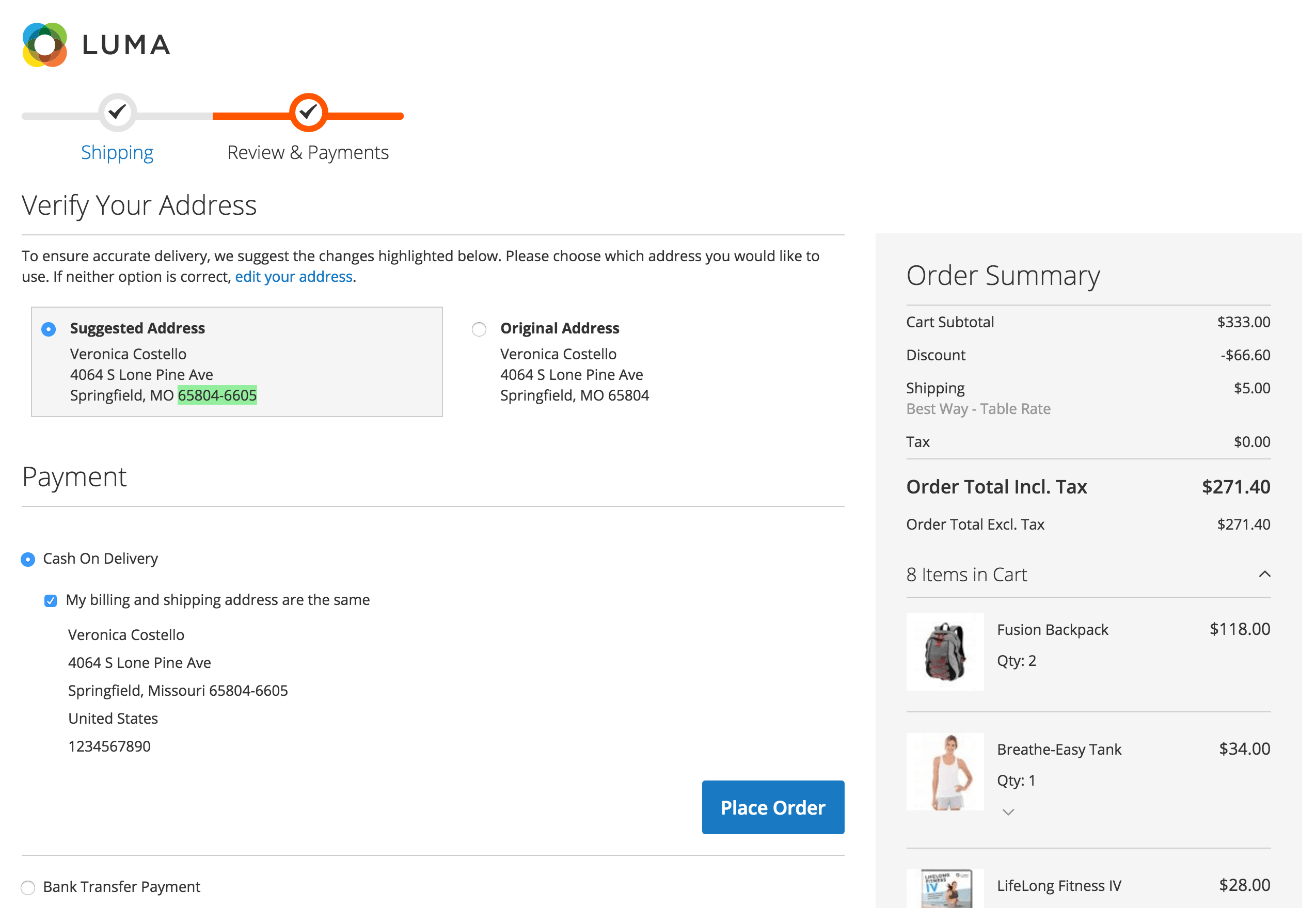Click the Breathe-Easy Tank product image
Image resolution: width=1316 pixels, height=908 pixels.
coord(944,771)
